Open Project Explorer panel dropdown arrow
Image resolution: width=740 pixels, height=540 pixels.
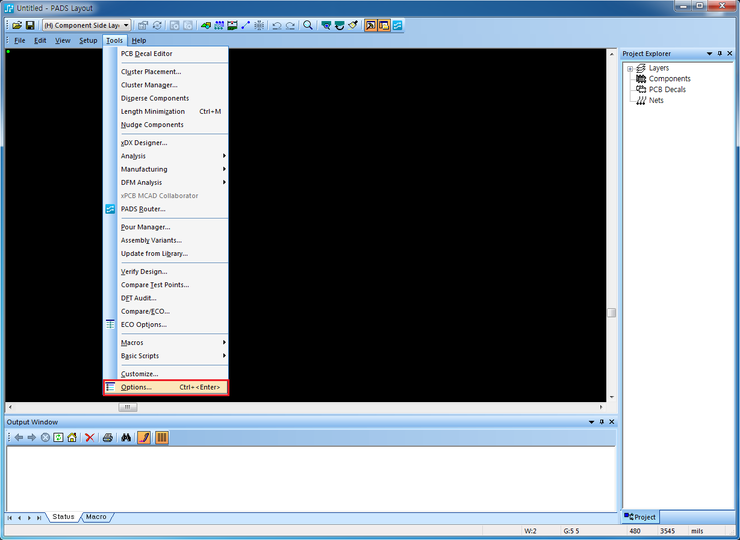(x=709, y=53)
